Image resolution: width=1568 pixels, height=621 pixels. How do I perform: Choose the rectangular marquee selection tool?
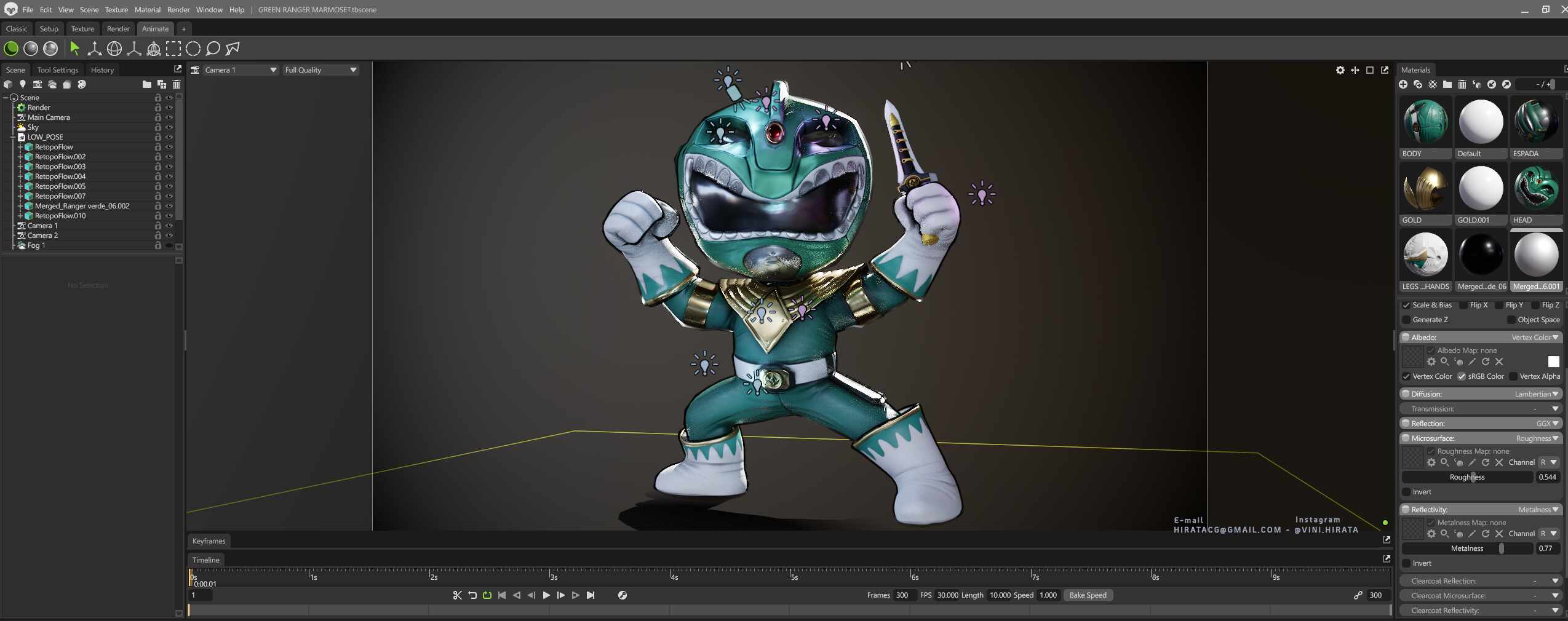tap(173, 49)
